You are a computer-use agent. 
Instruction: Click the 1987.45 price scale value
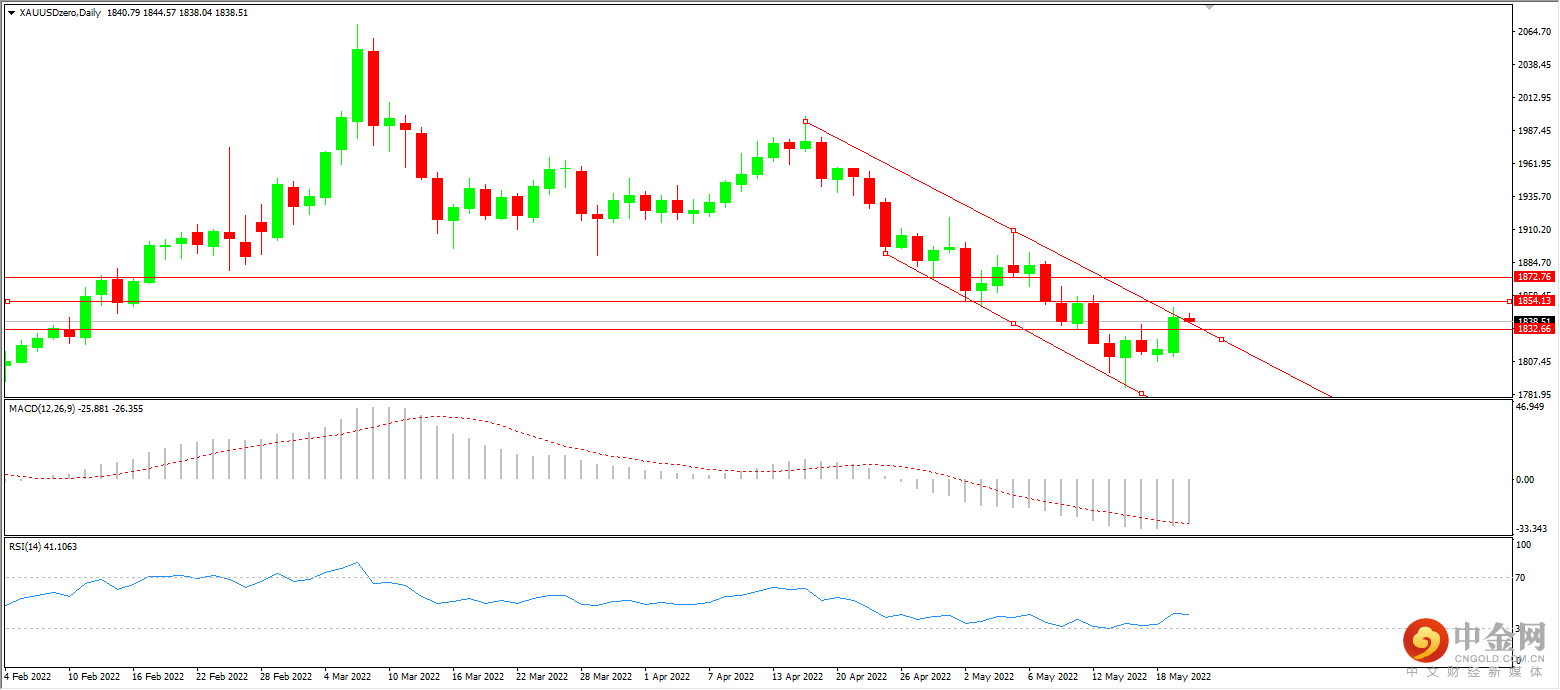tap(1534, 131)
